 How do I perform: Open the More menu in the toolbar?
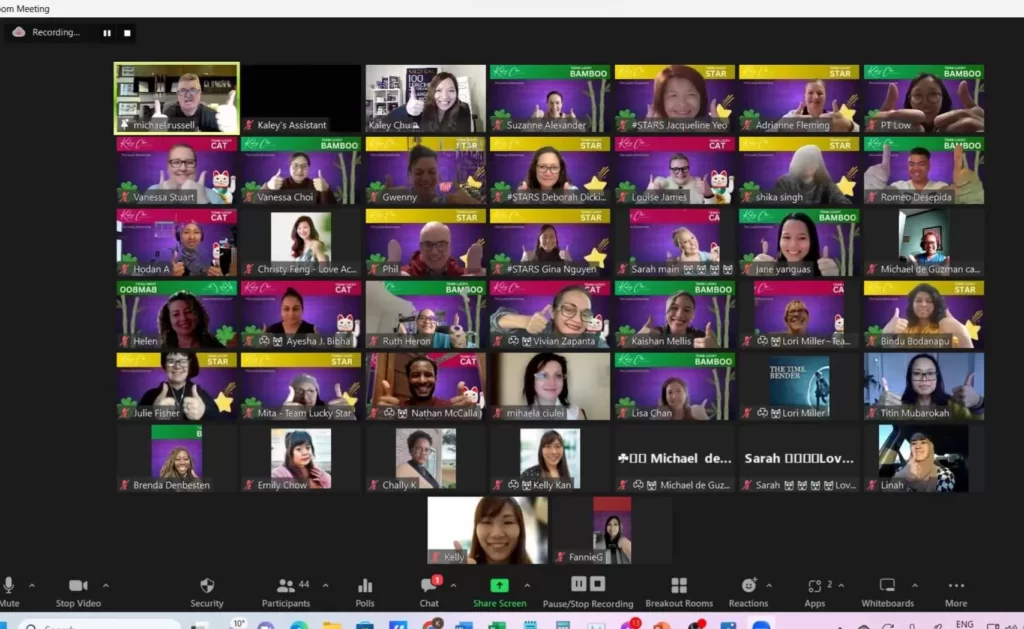[956, 591]
